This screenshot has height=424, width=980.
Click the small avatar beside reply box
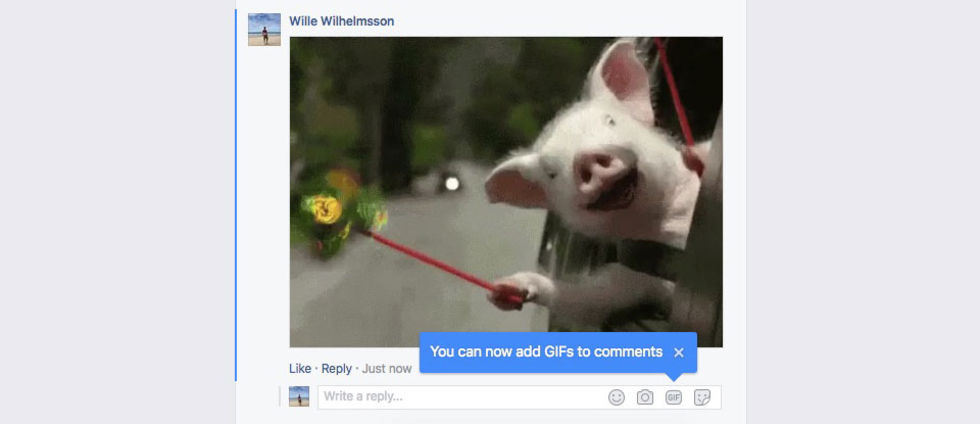click(x=299, y=396)
